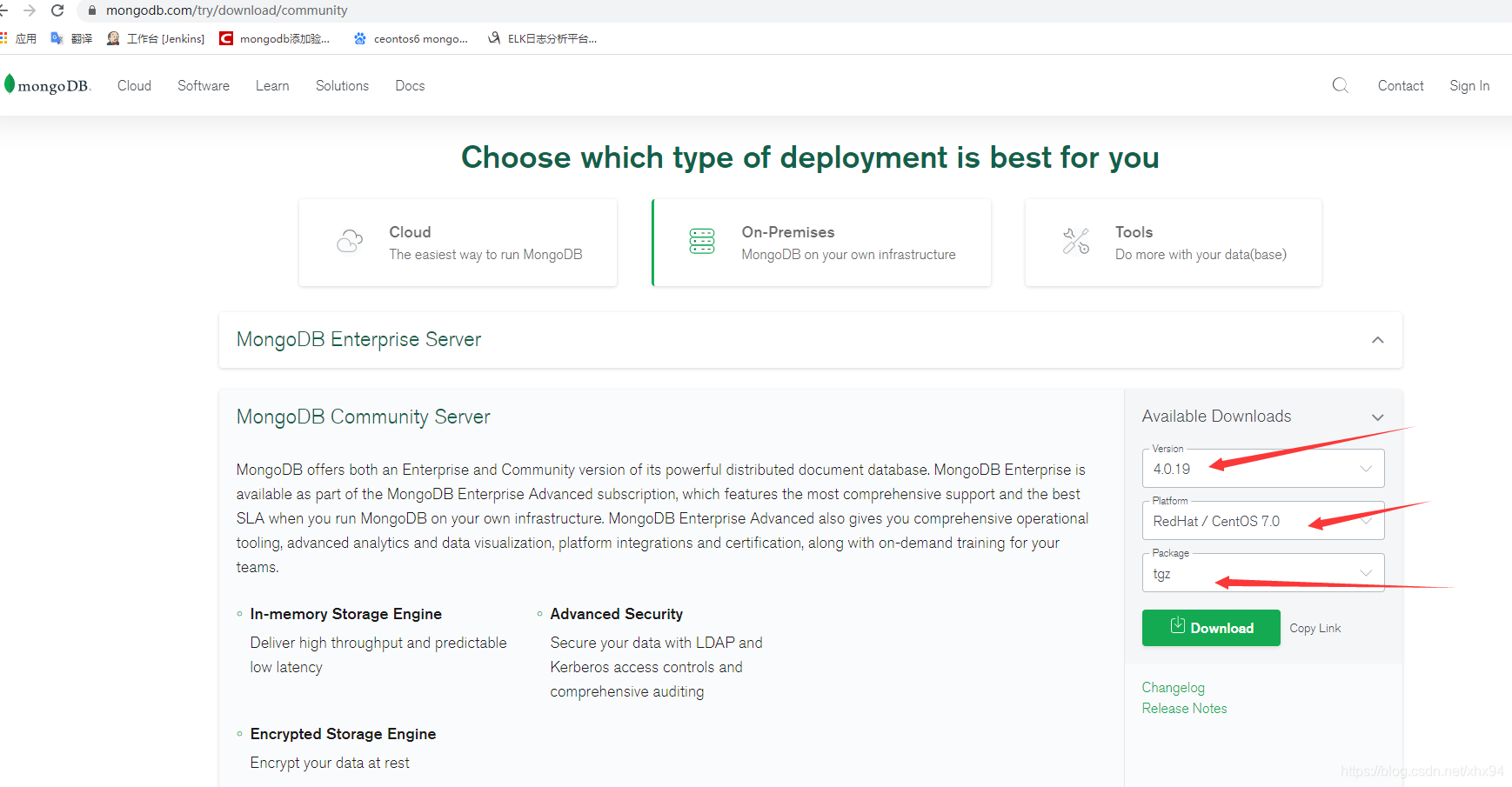Collapse the MongoDB Enterprise Server section
The height and width of the screenshot is (787, 1512).
point(1378,340)
